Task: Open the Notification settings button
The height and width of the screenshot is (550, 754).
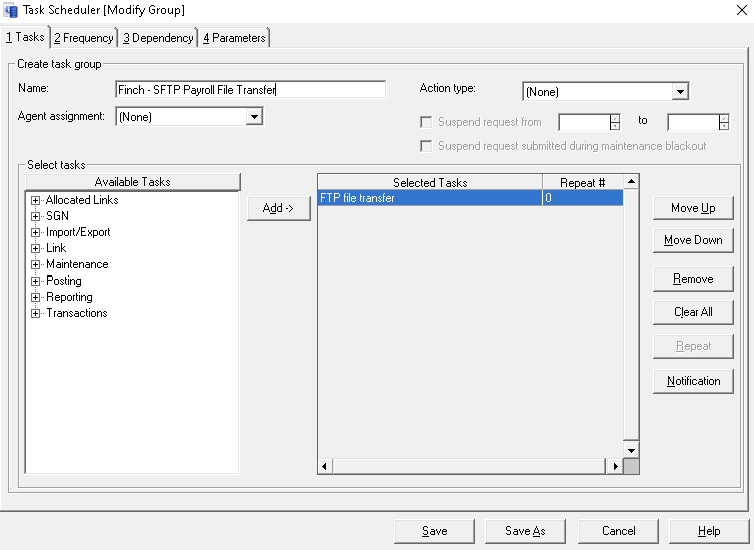Action: click(x=693, y=381)
